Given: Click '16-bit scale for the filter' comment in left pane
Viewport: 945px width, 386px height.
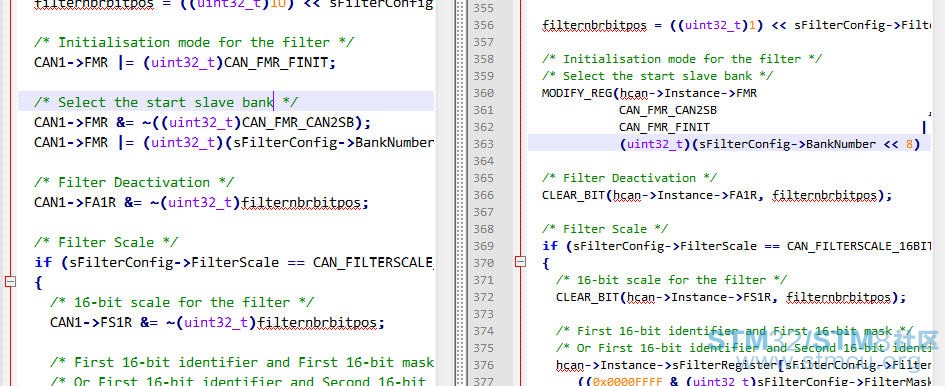Looking at the screenshot, I should click(x=182, y=302).
